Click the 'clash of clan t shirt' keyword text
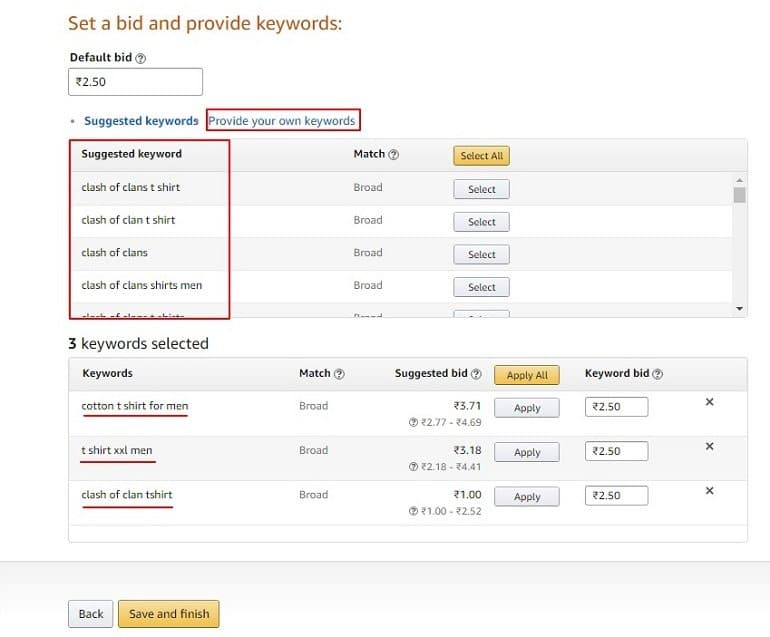The height and width of the screenshot is (637, 770). (x=128, y=220)
